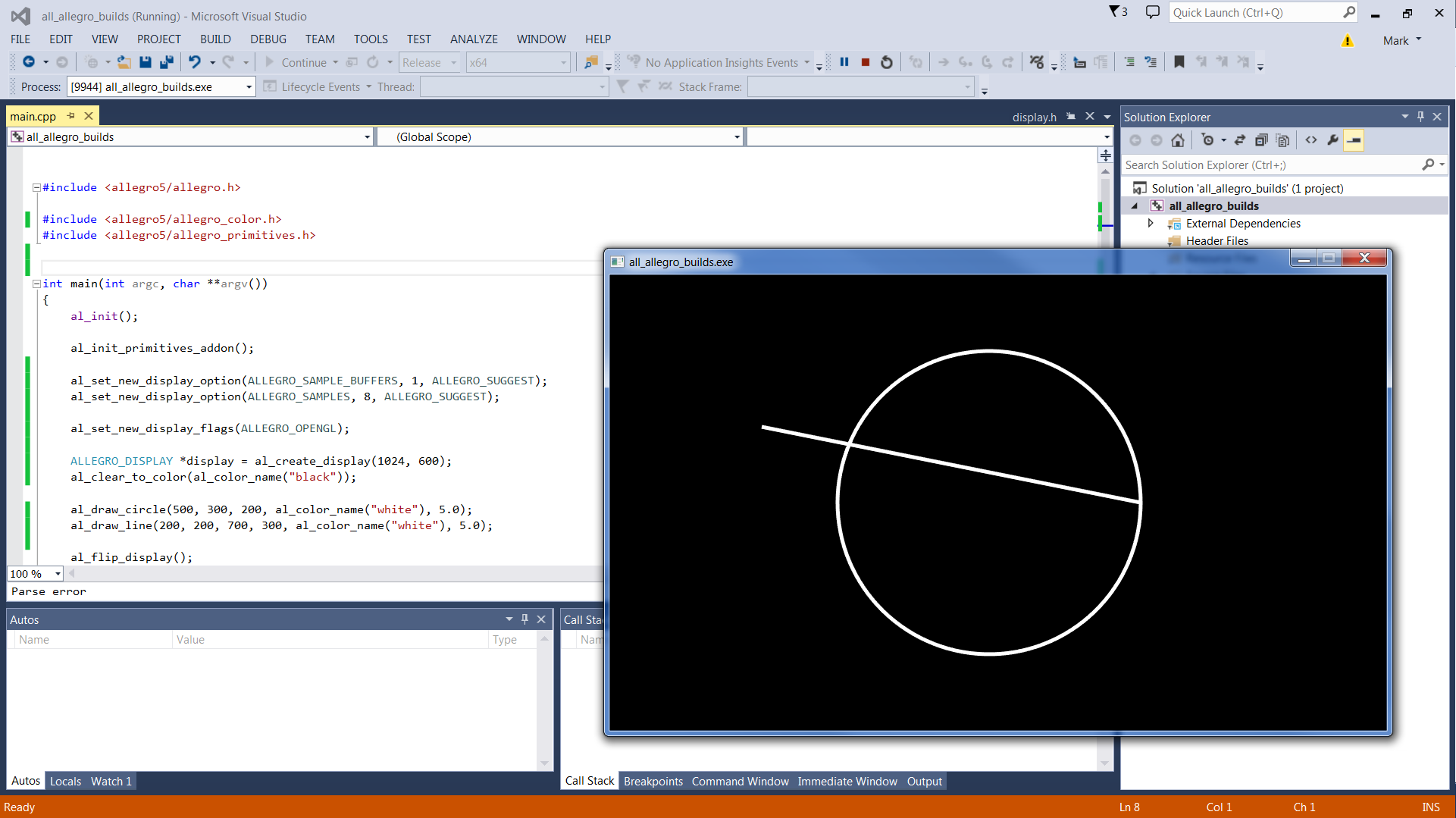Click the Save All toolbar icon

(166, 62)
